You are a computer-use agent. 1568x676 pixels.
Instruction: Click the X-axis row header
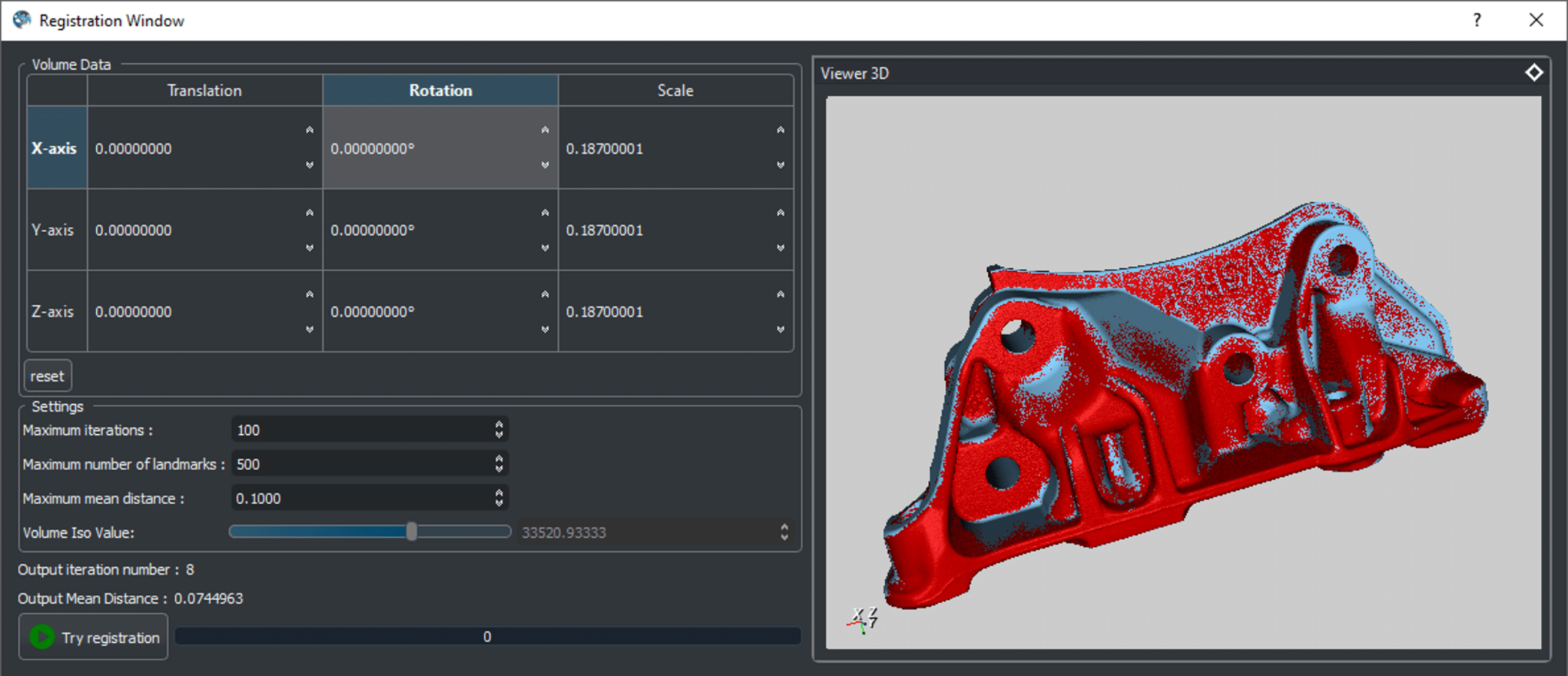click(x=56, y=148)
